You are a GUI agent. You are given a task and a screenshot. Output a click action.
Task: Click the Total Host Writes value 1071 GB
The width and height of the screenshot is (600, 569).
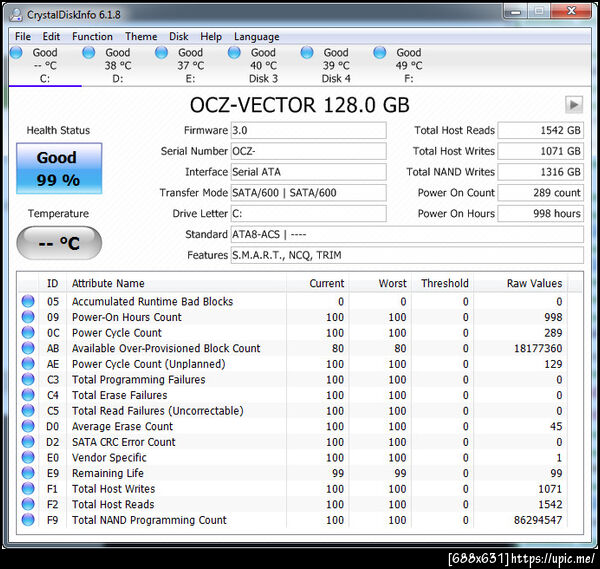(x=540, y=151)
